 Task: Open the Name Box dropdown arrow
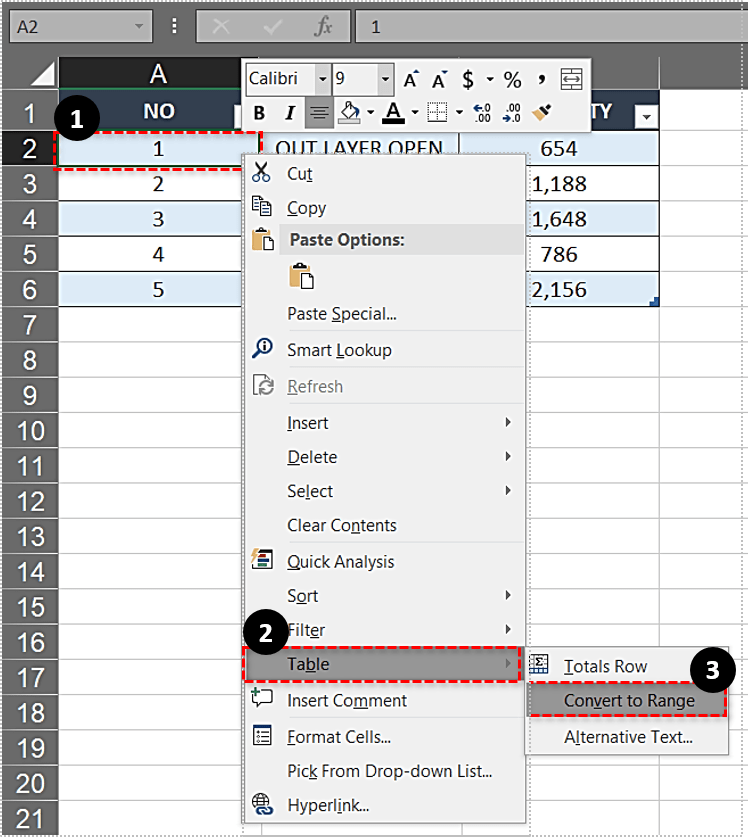tap(139, 27)
